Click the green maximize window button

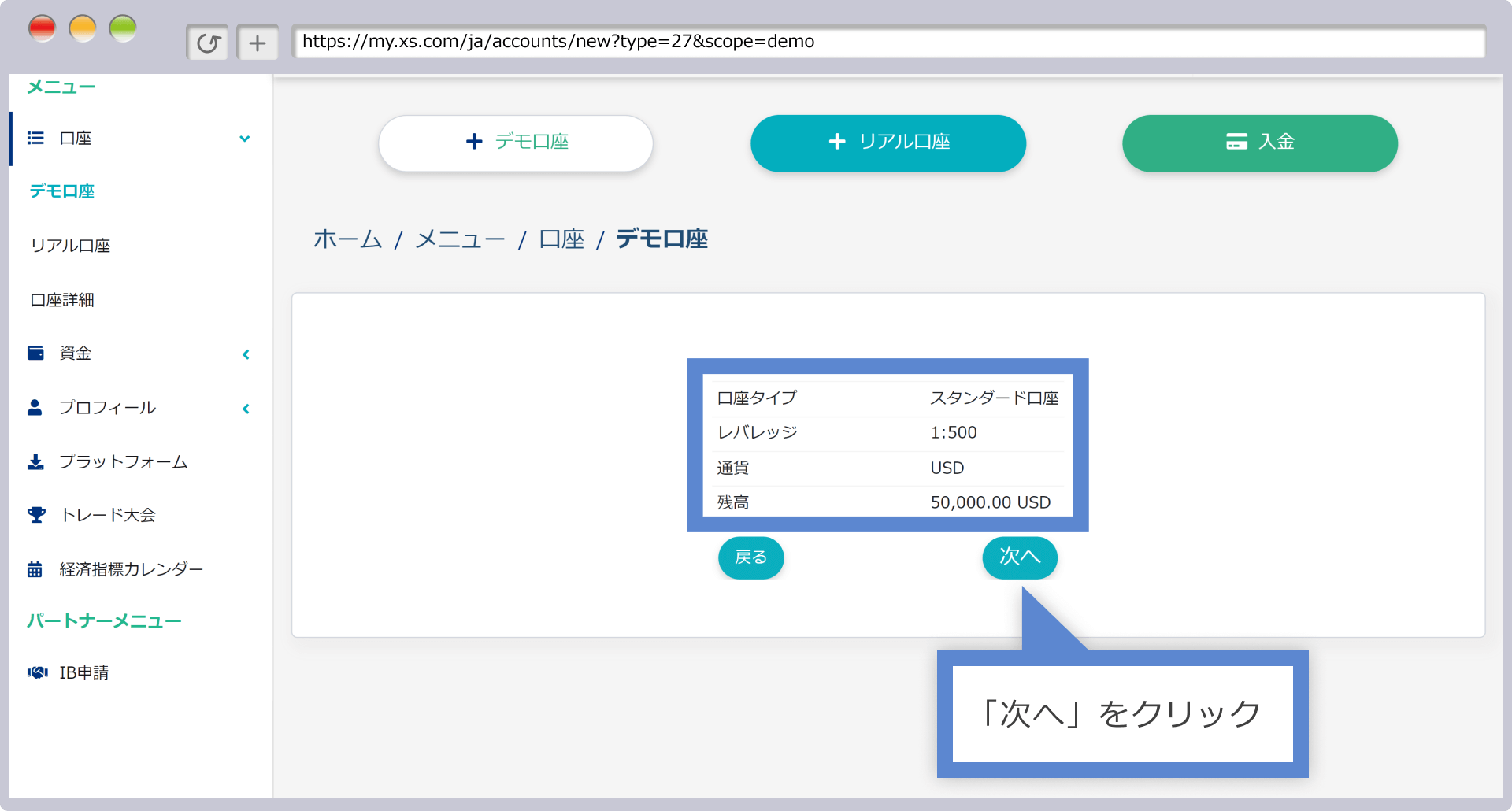pos(123,29)
